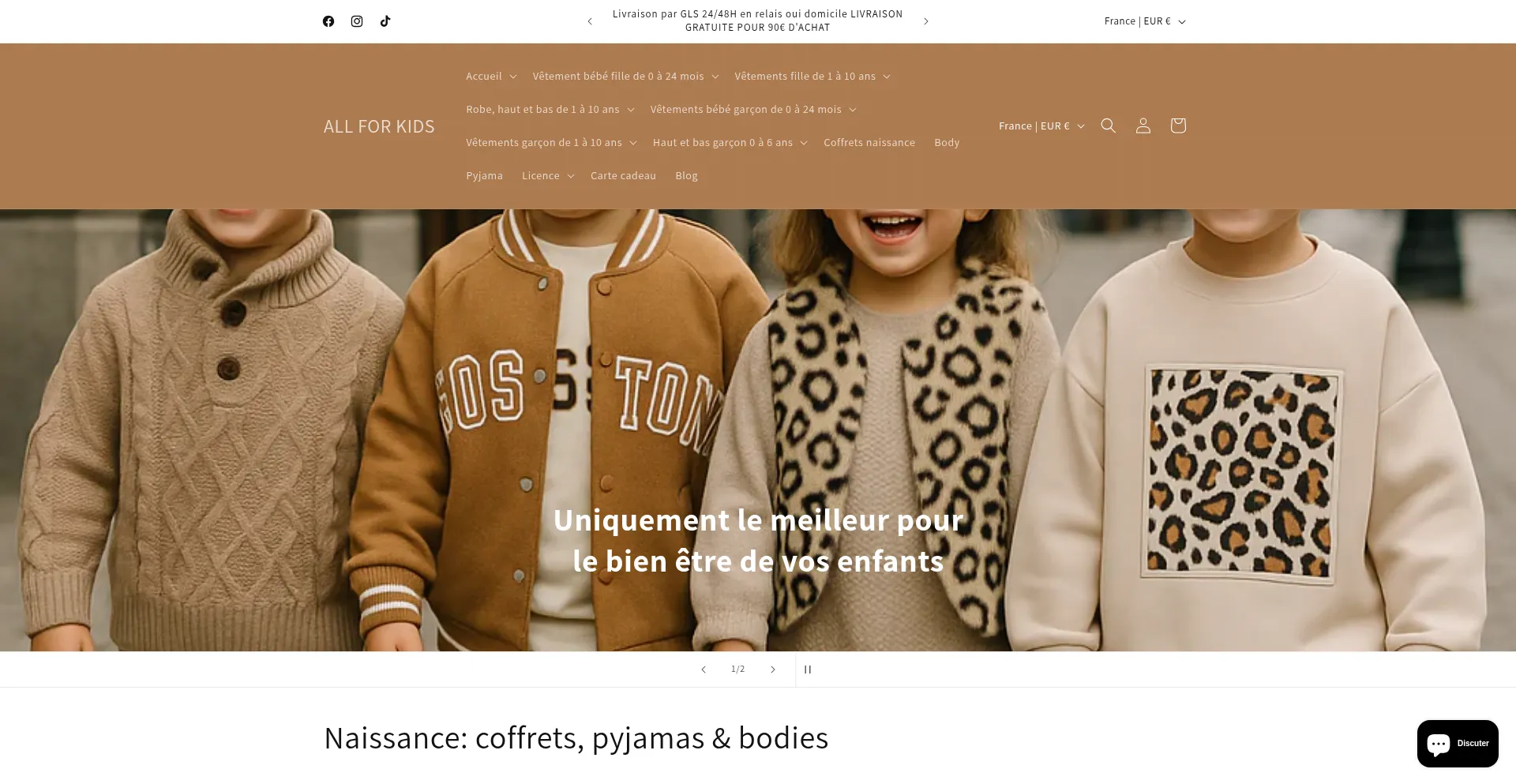This screenshot has width=1516, height=784.
Task: Open the shopping cart icon
Action: coord(1178,126)
